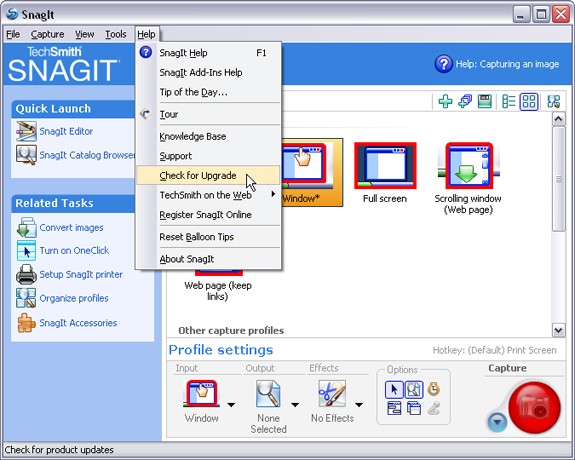Open the organize profiles toolbar icon
This screenshot has height=460, width=575.
tap(553, 102)
